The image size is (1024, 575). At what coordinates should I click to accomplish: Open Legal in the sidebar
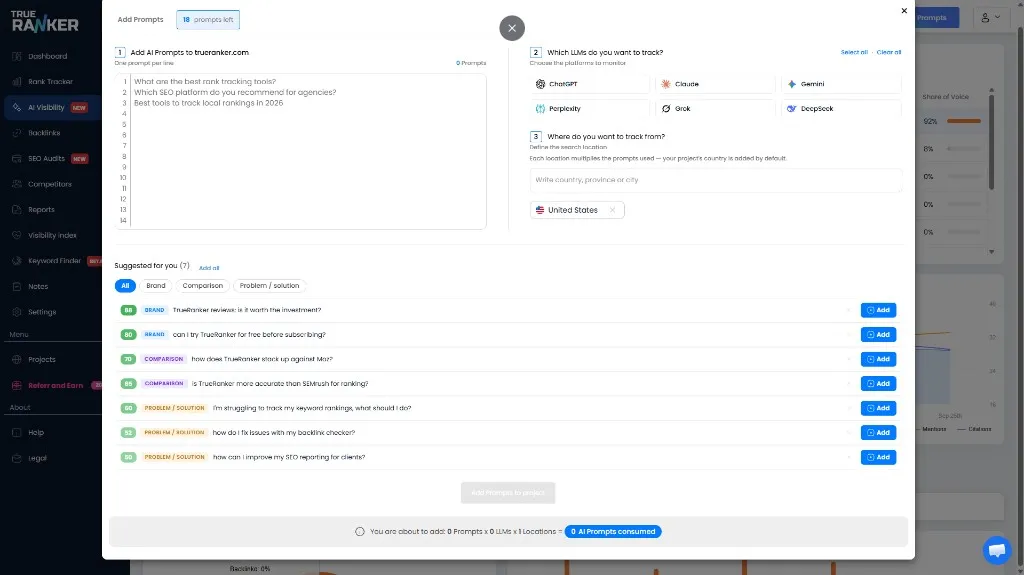pos(37,458)
